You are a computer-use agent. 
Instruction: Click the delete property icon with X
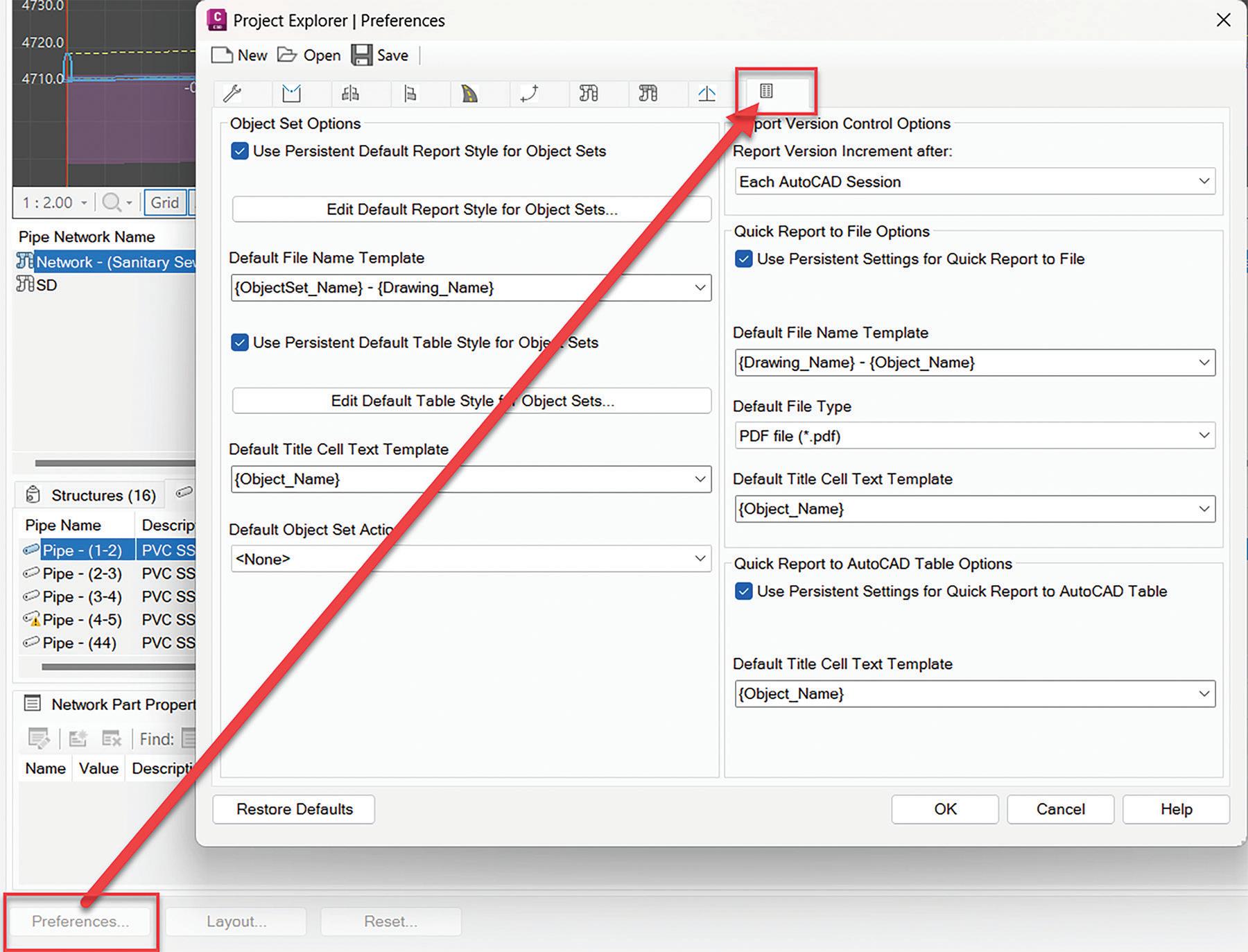point(111,738)
